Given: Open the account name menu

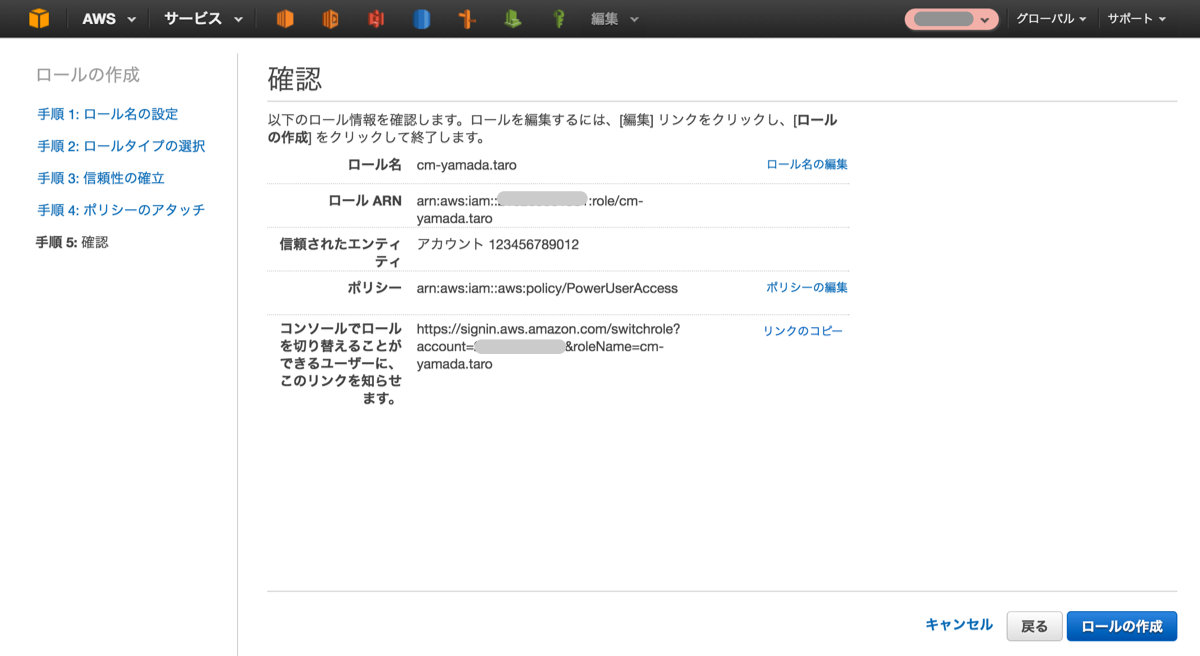Looking at the screenshot, I should 948,18.
